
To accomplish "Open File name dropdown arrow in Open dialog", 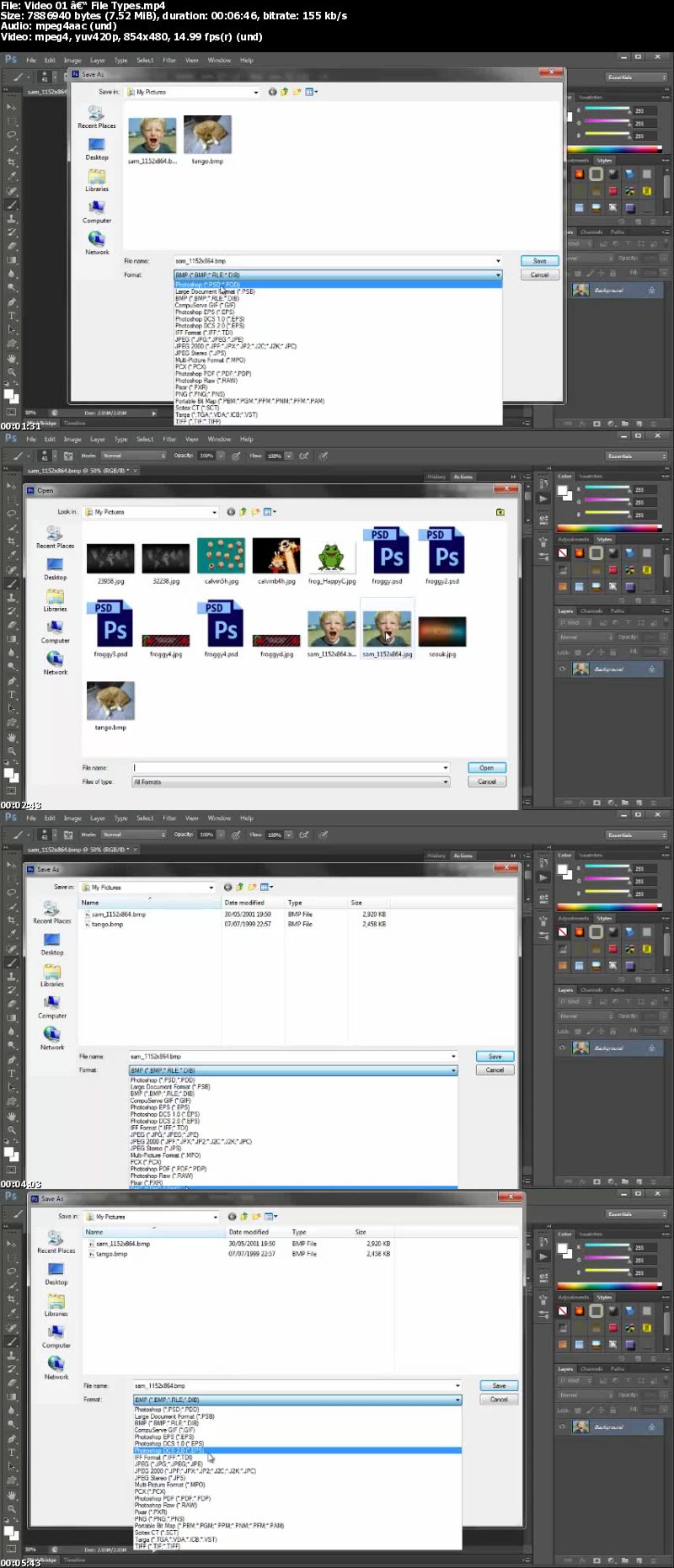I will click(446, 767).
